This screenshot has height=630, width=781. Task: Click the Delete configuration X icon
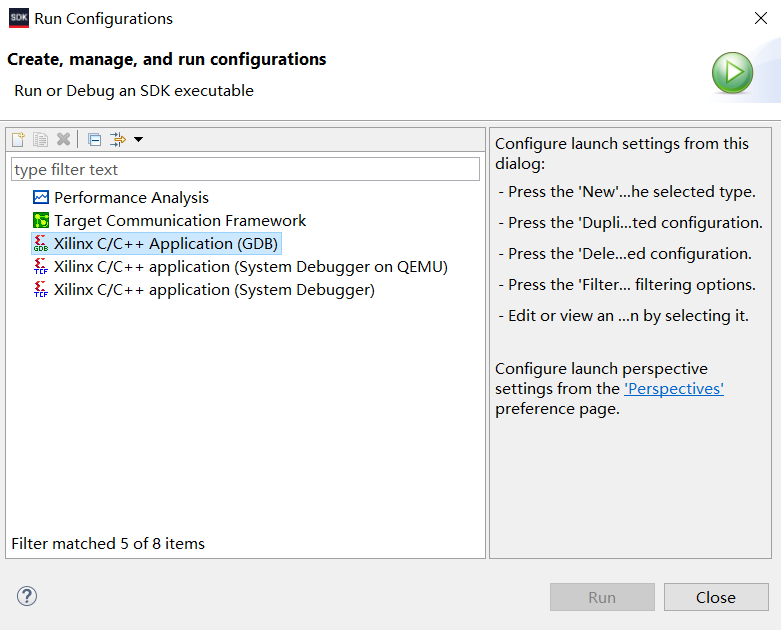[63, 139]
